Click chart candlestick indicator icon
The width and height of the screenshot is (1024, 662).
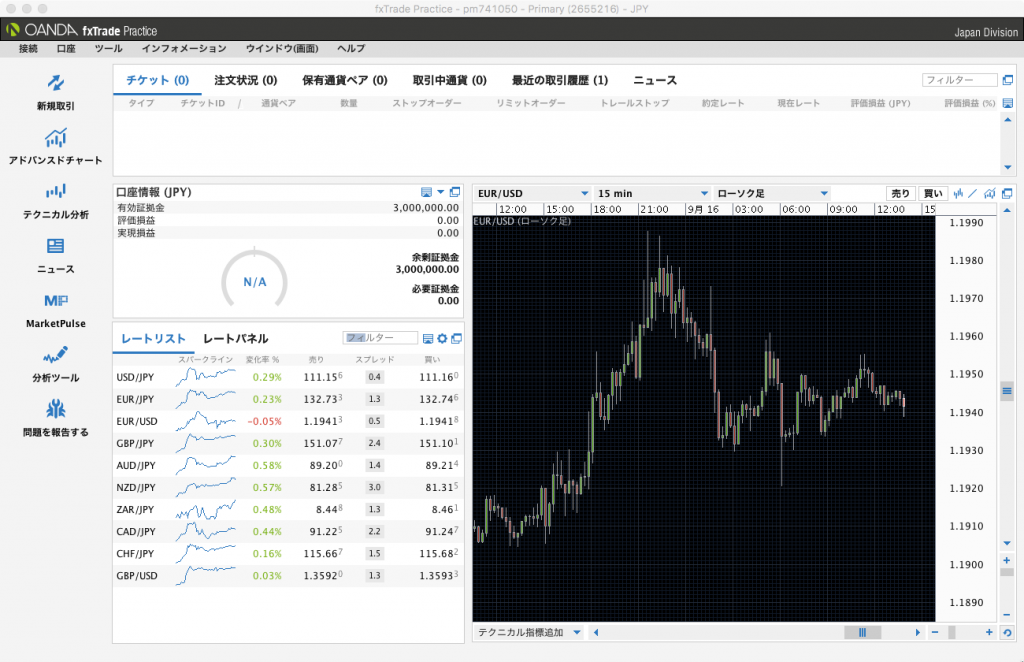pos(958,193)
